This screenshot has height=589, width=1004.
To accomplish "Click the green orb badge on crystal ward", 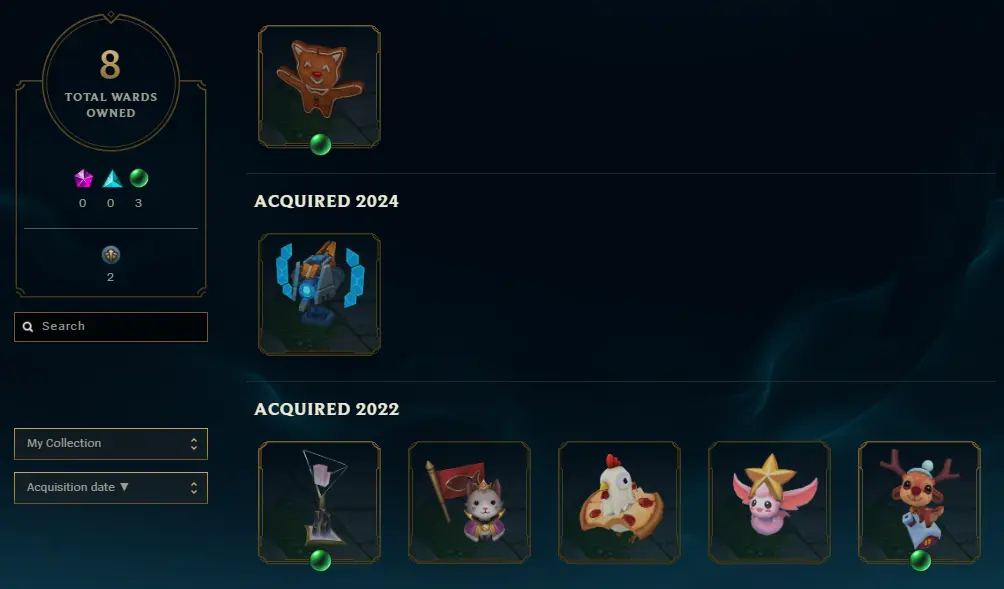I will 320,561.
